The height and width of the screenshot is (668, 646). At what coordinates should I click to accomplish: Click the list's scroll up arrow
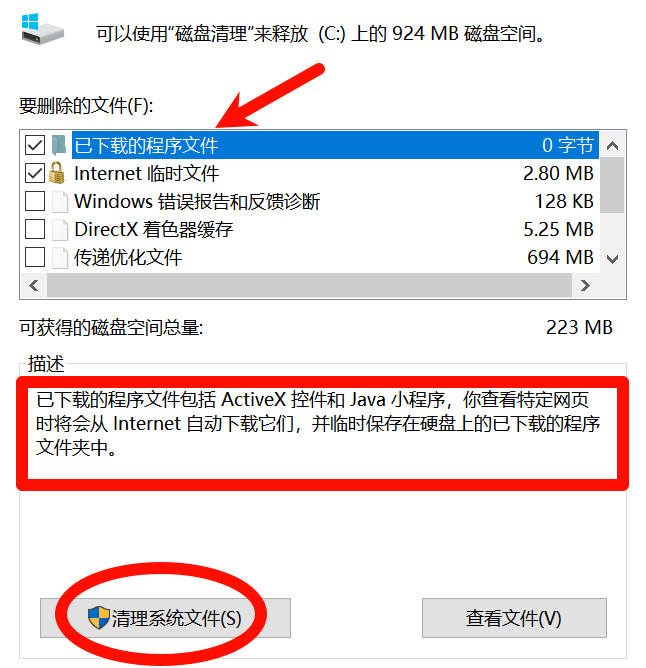coord(612,146)
